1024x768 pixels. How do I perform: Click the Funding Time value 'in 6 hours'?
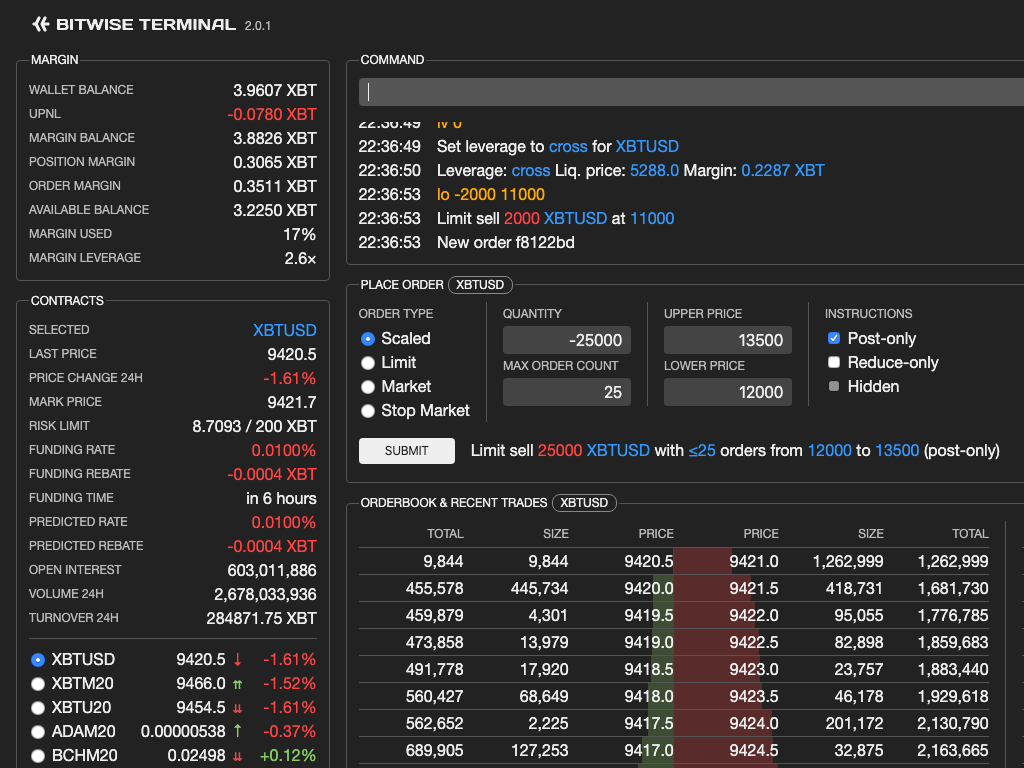(x=281, y=498)
